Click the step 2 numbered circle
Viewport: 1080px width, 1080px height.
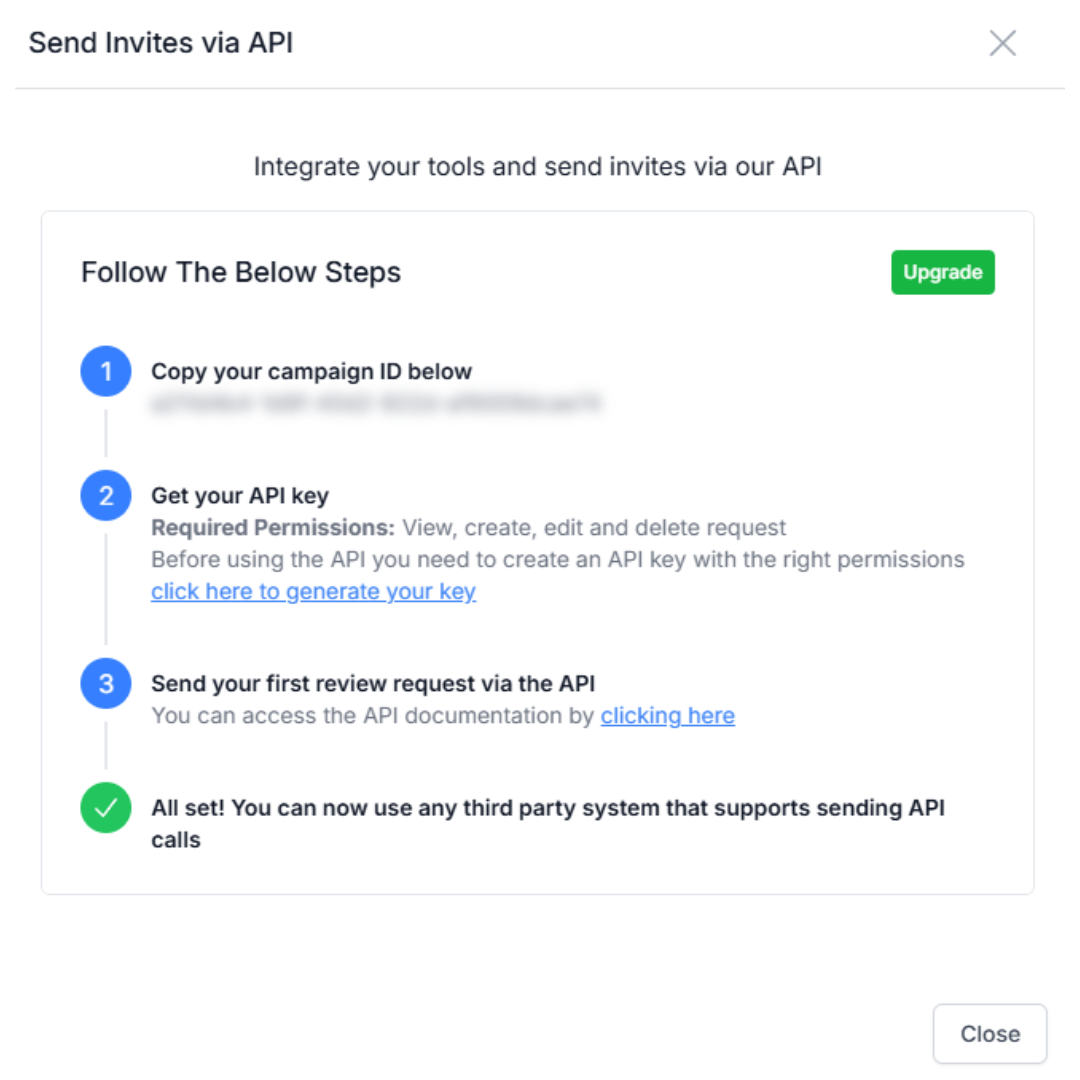[105, 495]
